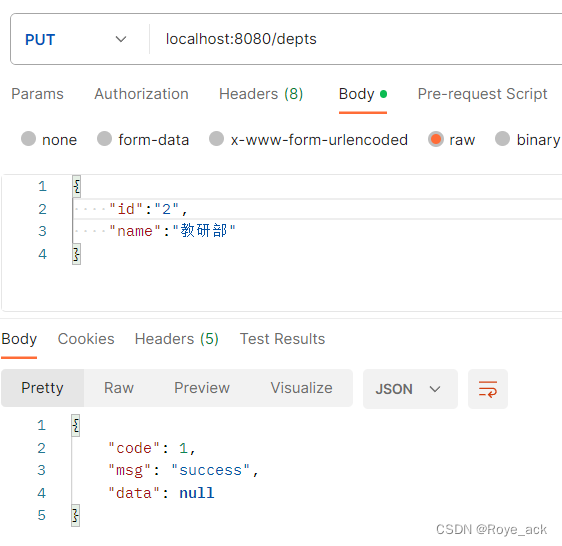Select the raw body radio button
This screenshot has width=562, height=546.
tap(452, 139)
